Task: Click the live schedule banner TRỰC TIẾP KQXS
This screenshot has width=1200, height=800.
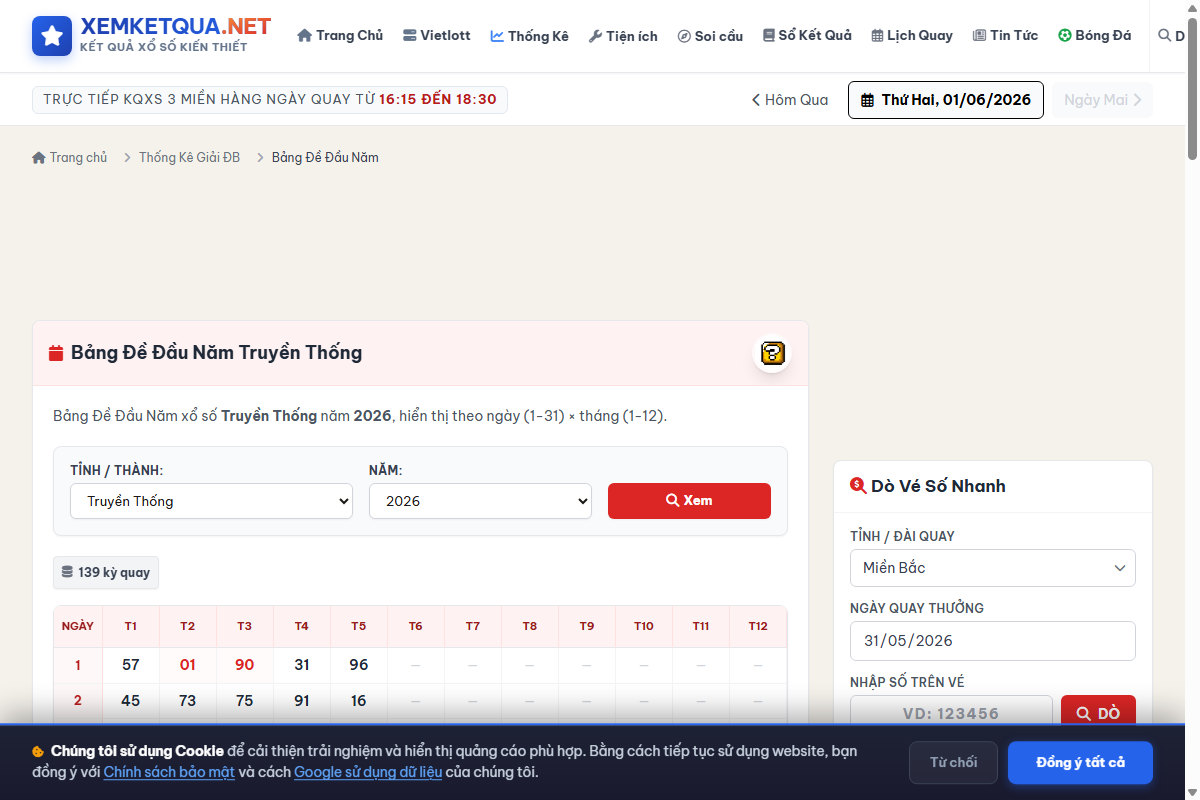Action: point(270,100)
